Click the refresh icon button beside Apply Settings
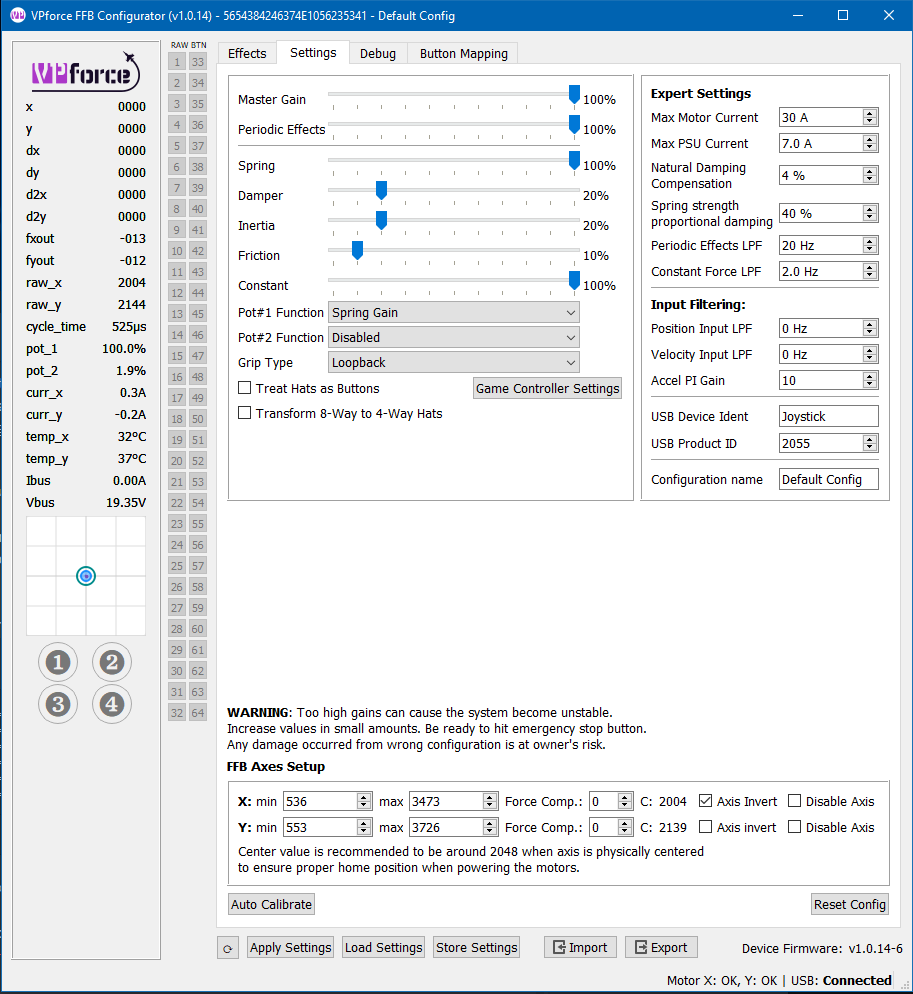The height and width of the screenshot is (994, 913). 228,948
